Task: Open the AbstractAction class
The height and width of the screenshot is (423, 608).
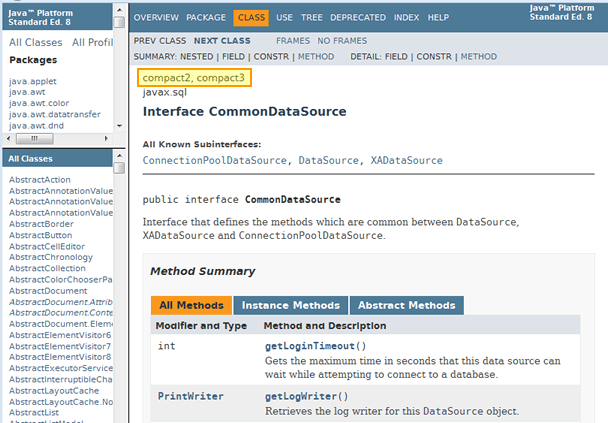Action: click(40, 180)
